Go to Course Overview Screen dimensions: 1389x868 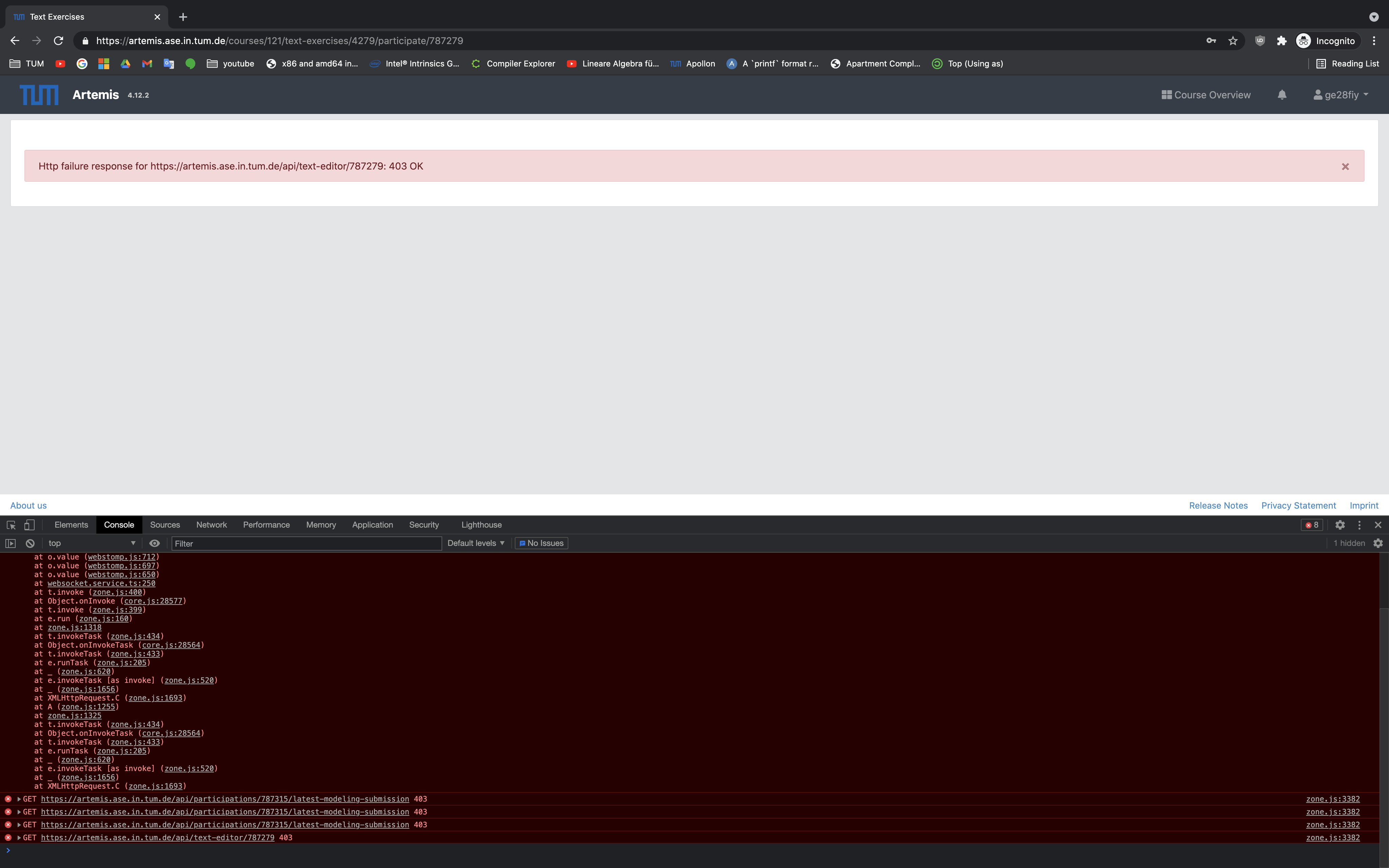click(1206, 95)
